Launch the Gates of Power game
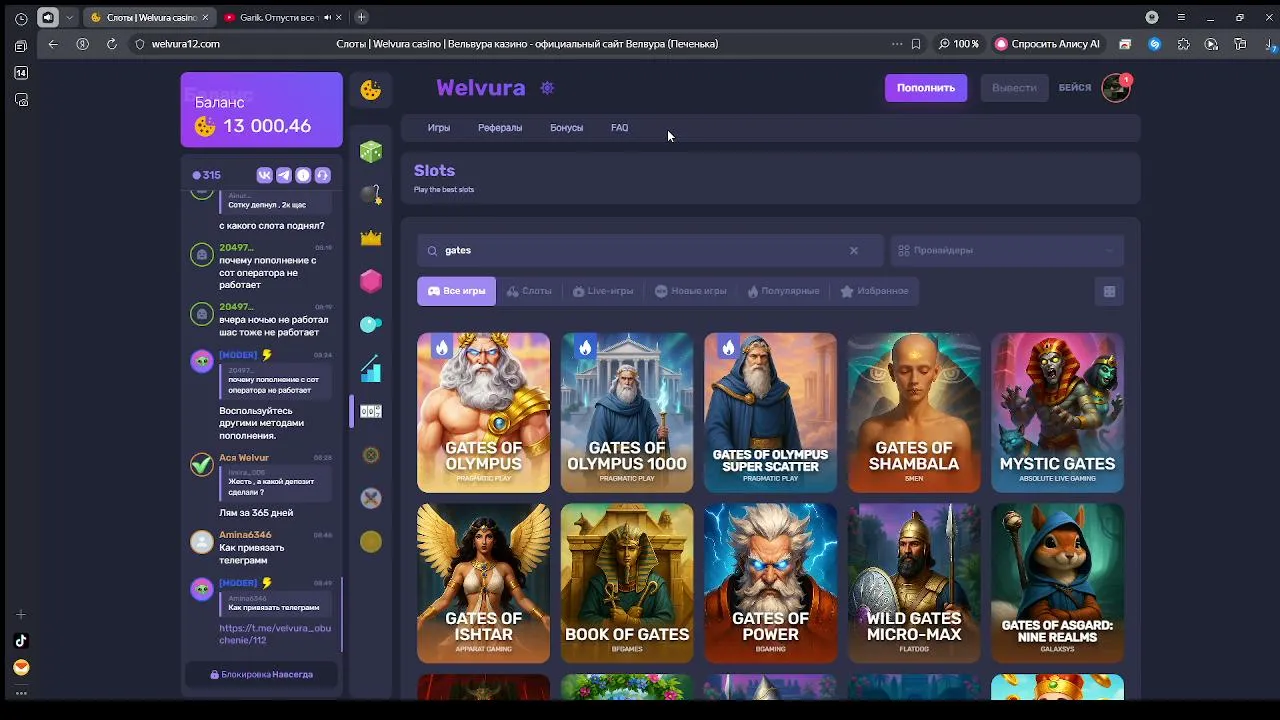Screen dimensions: 1280x720 point(770,583)
